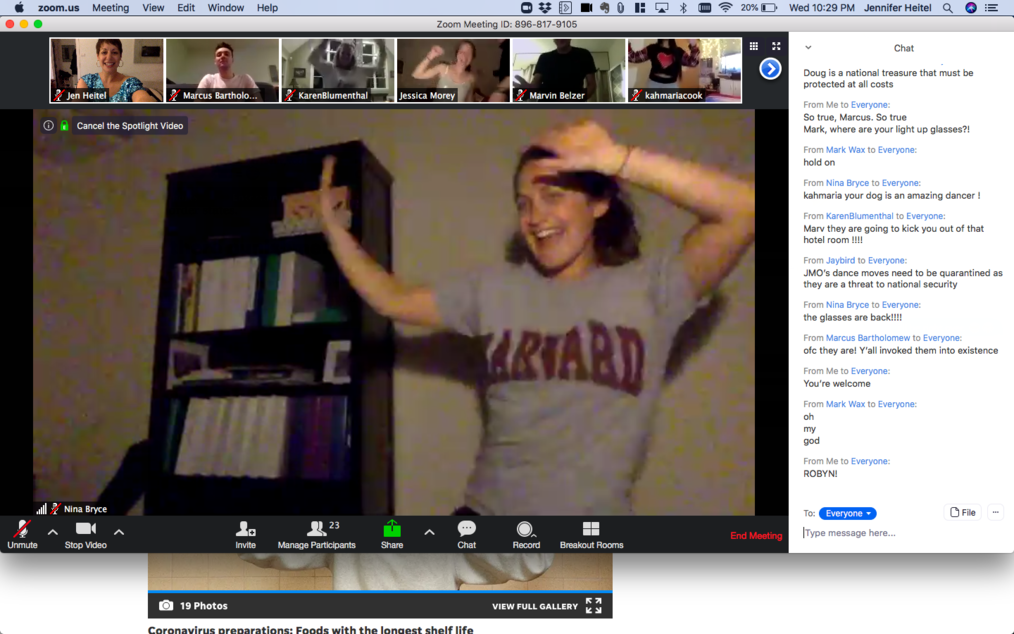Open the Everyone recipient dropdown
Image resolution: width=1014 pixels, height=634 pixels.
point(847,513)
